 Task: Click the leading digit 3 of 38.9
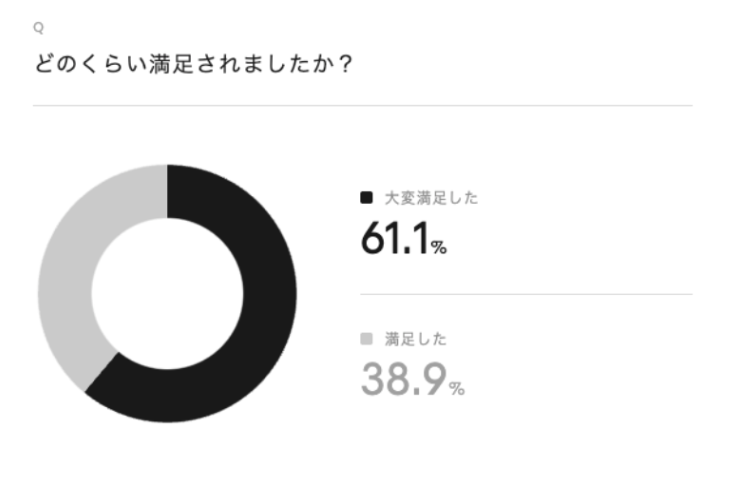(373, 381)
